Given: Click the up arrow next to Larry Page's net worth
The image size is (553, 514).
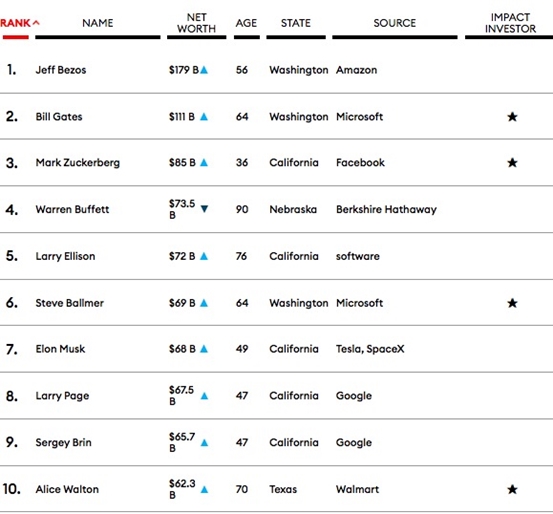Looking at the screenshot, I should click(204, 396).
